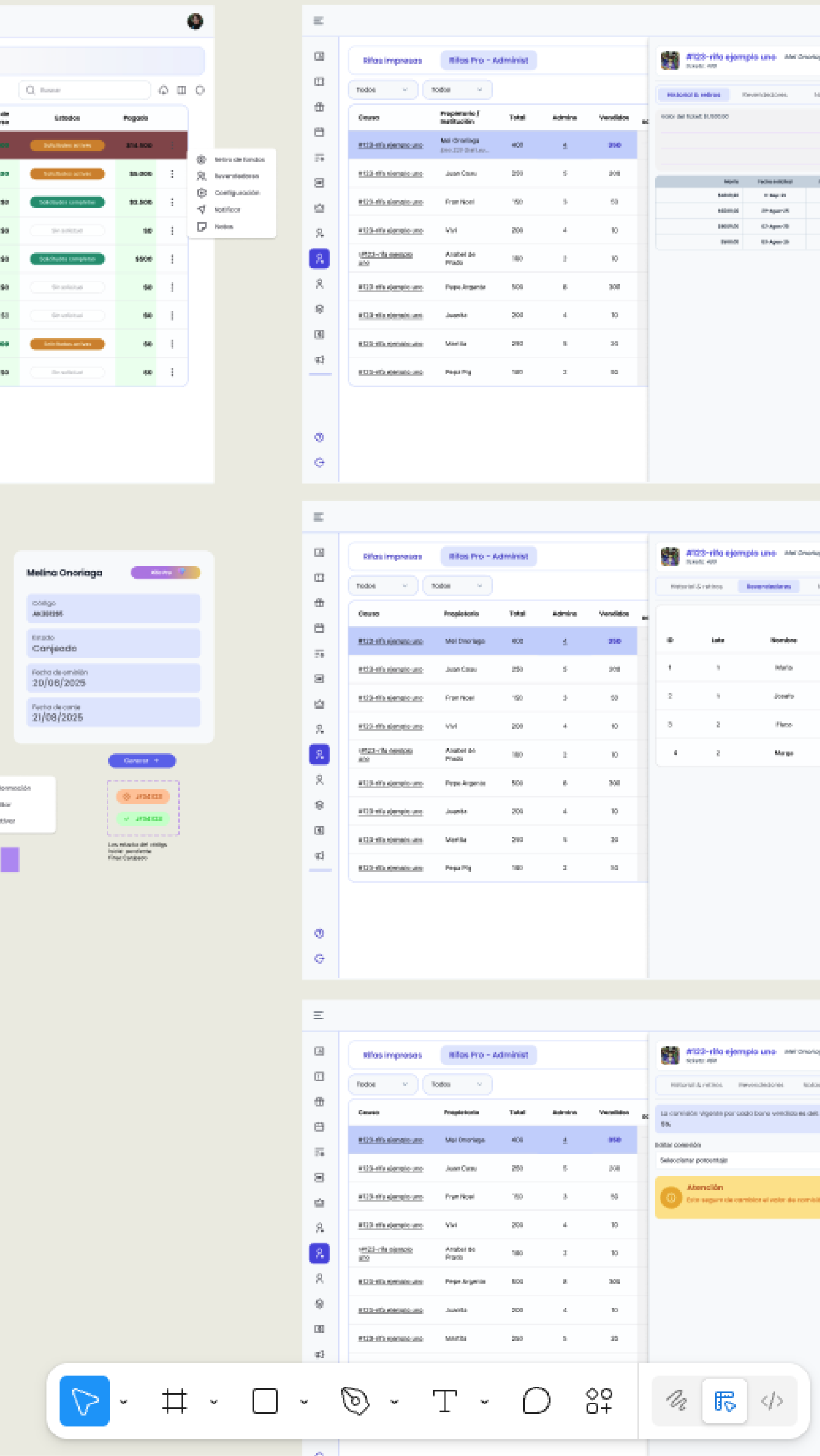Viewport: 820px width, 1456px height.
Task: Open the Actions and components tool
Action: click(x=599, y=1401)
